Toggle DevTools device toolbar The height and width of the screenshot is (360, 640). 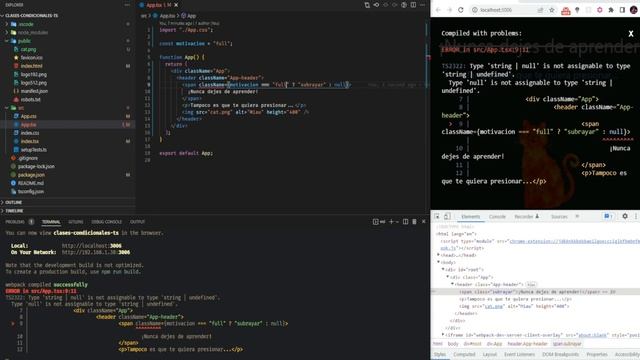coord(447,216)
